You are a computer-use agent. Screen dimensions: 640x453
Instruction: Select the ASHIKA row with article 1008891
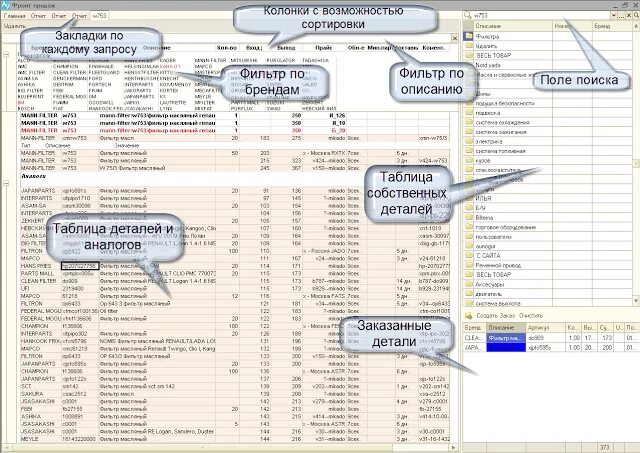(x=235, y=417)
